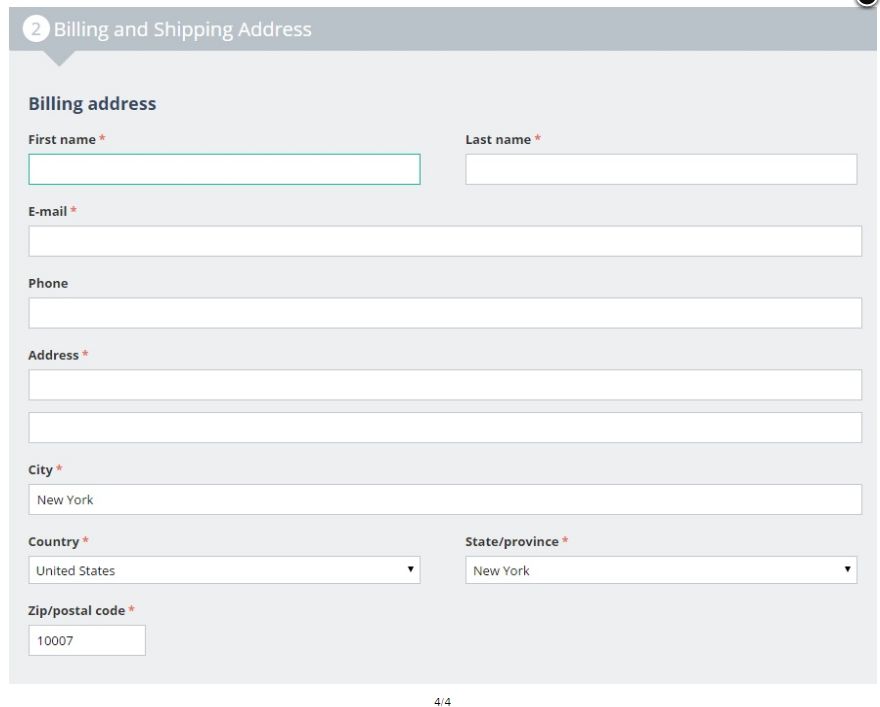Click the second Address line field
This screenshot has width=880, height=707.
click(x=445, y=427)
